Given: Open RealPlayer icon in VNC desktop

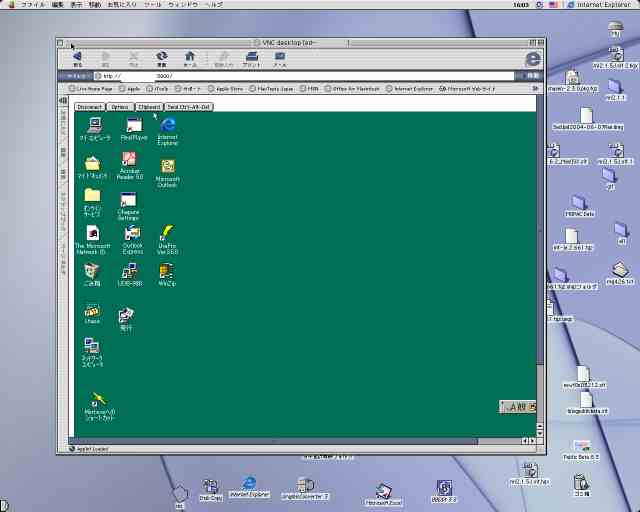Looking at the screenshot, I should 134,125.
